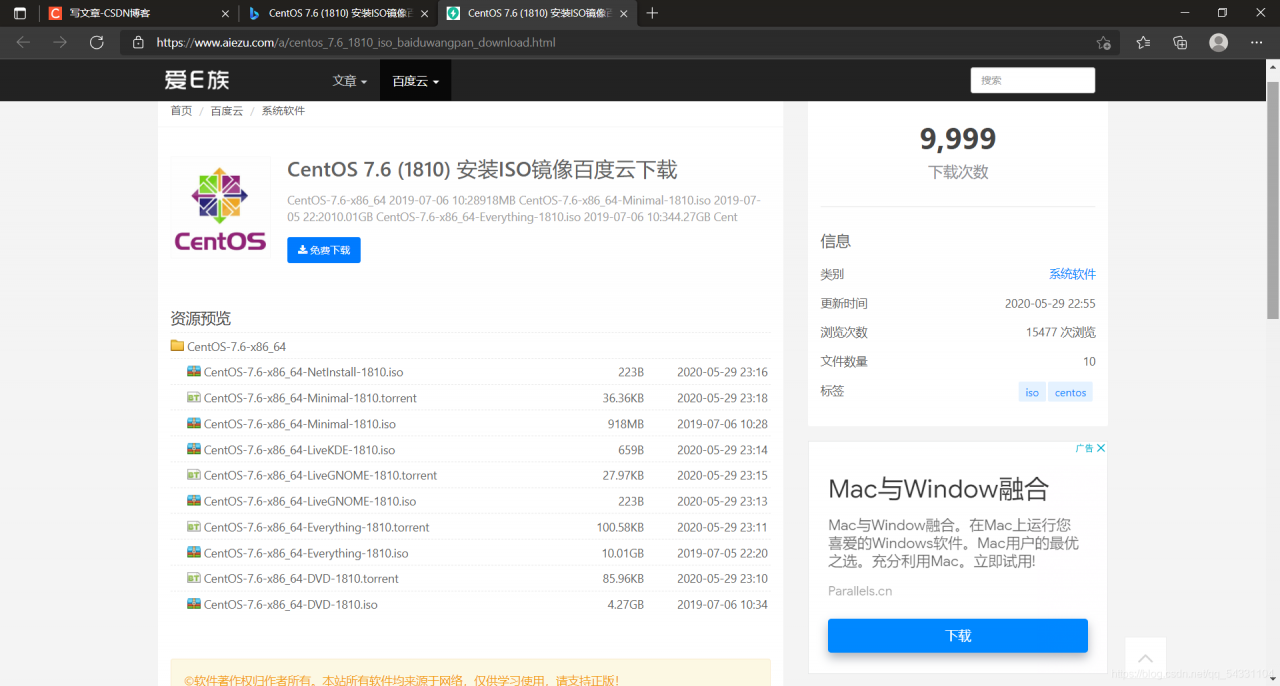Switch to the 写文章-CSDN博客 tab

click(139, 13)
